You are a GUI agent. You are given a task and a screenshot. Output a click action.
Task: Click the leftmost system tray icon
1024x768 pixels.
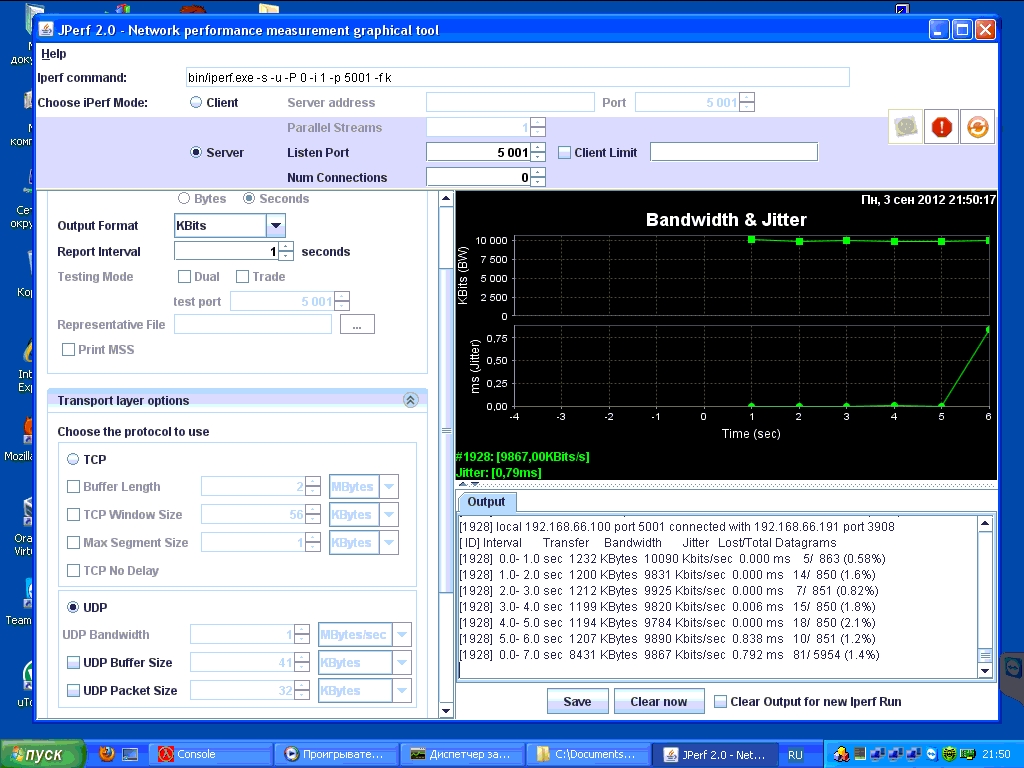[x=841, y=754]
